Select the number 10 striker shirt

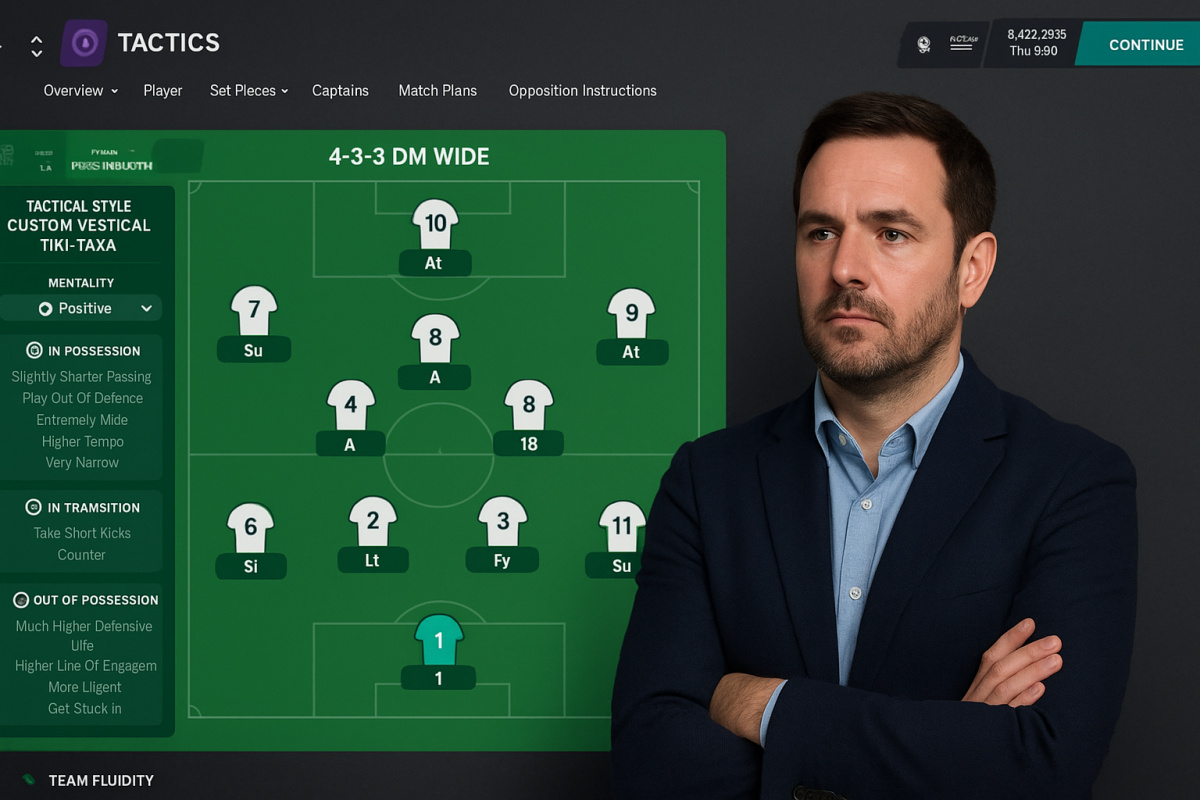tap(435, 224)
